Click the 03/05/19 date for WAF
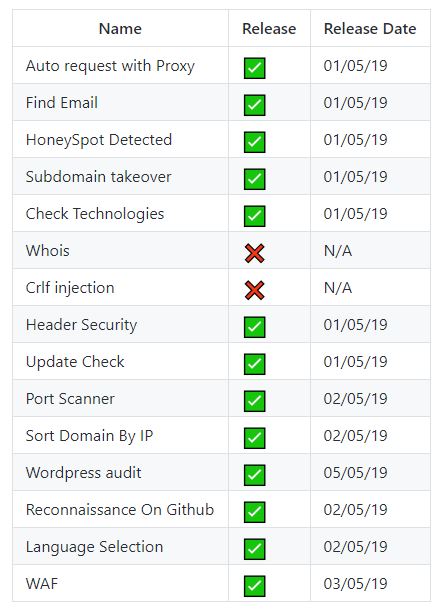 pyautogui.click(x=356, y=584)
